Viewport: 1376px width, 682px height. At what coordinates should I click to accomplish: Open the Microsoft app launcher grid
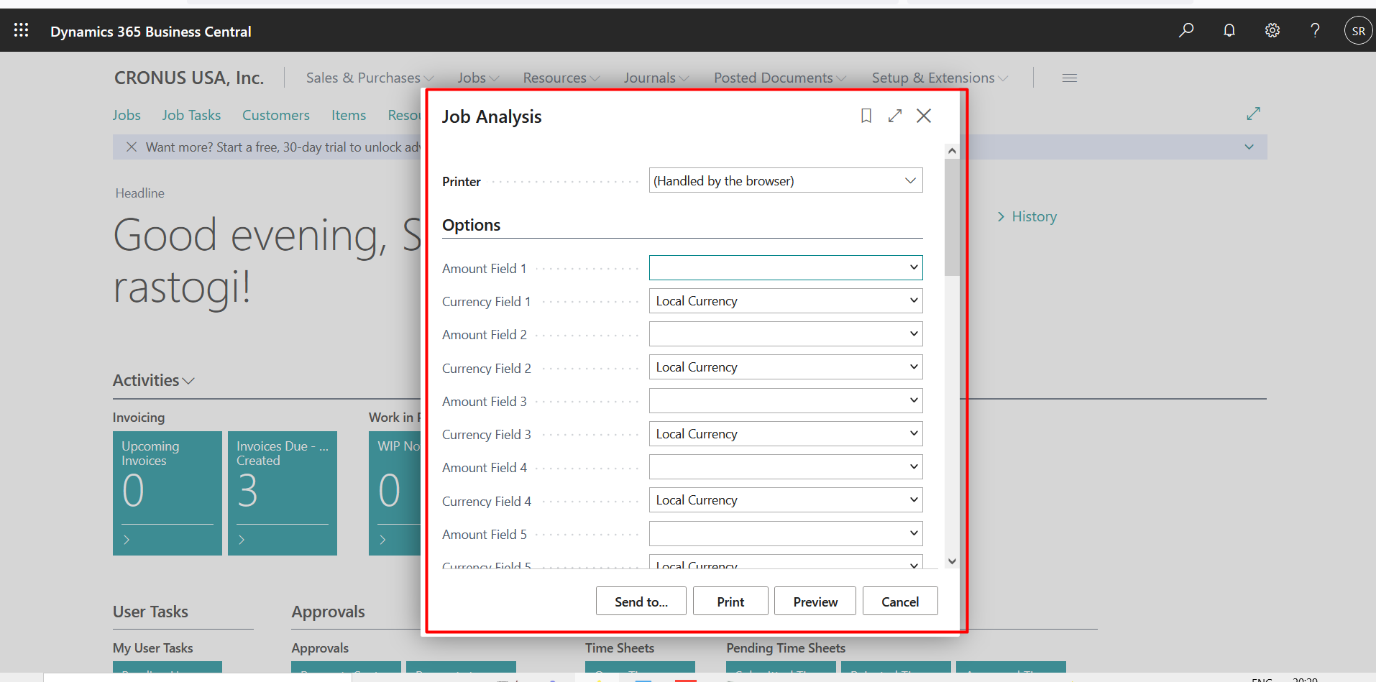click(x=21, y=29)
